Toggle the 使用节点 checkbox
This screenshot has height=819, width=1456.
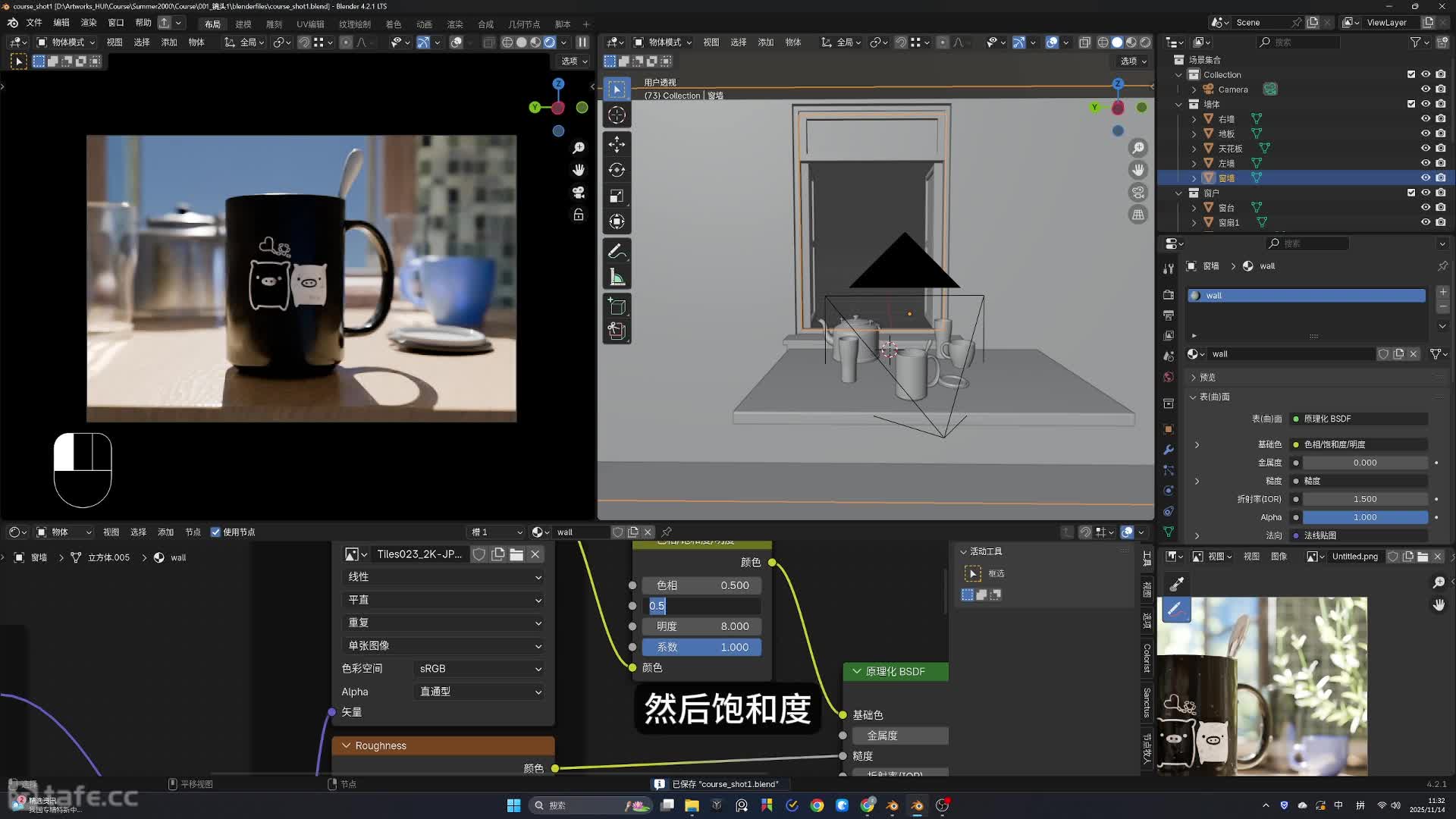tap(215, 532)
